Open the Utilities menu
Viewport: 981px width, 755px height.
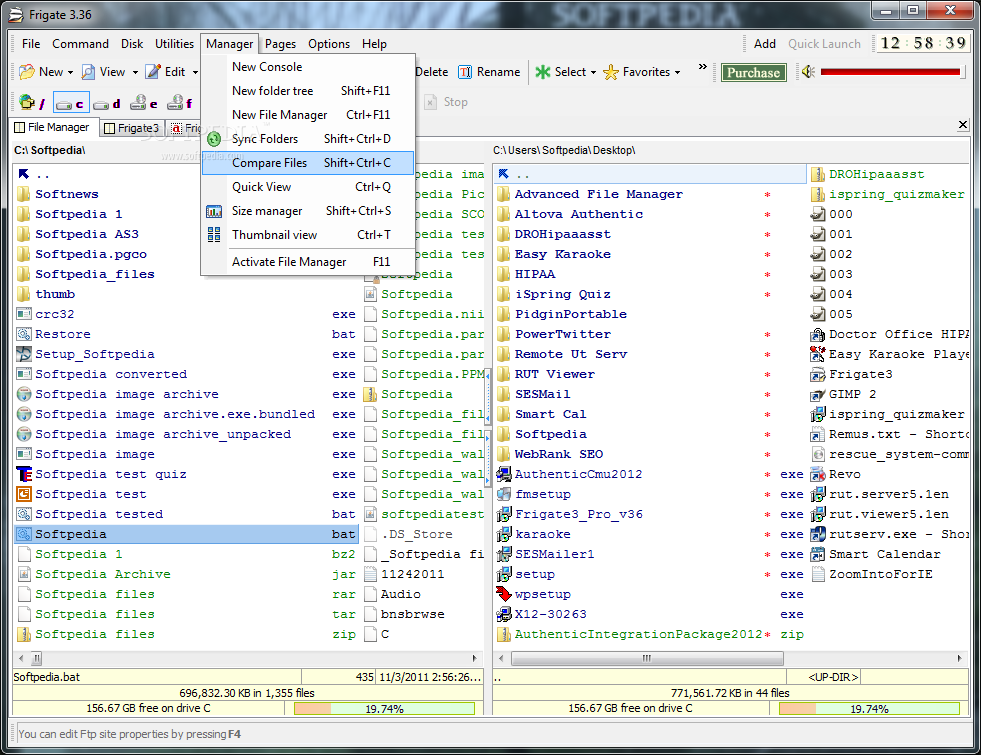(x=175, y=44)
